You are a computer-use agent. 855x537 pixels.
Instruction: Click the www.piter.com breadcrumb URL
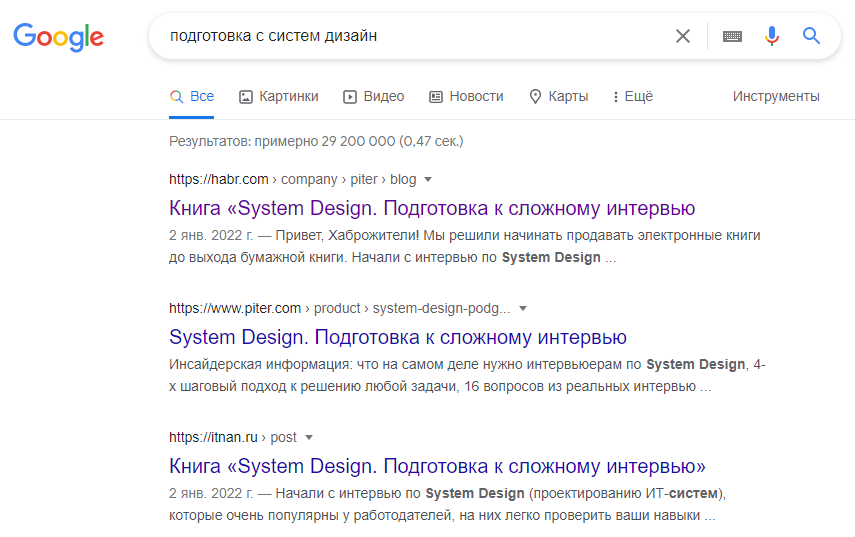(x=339, y=309)
